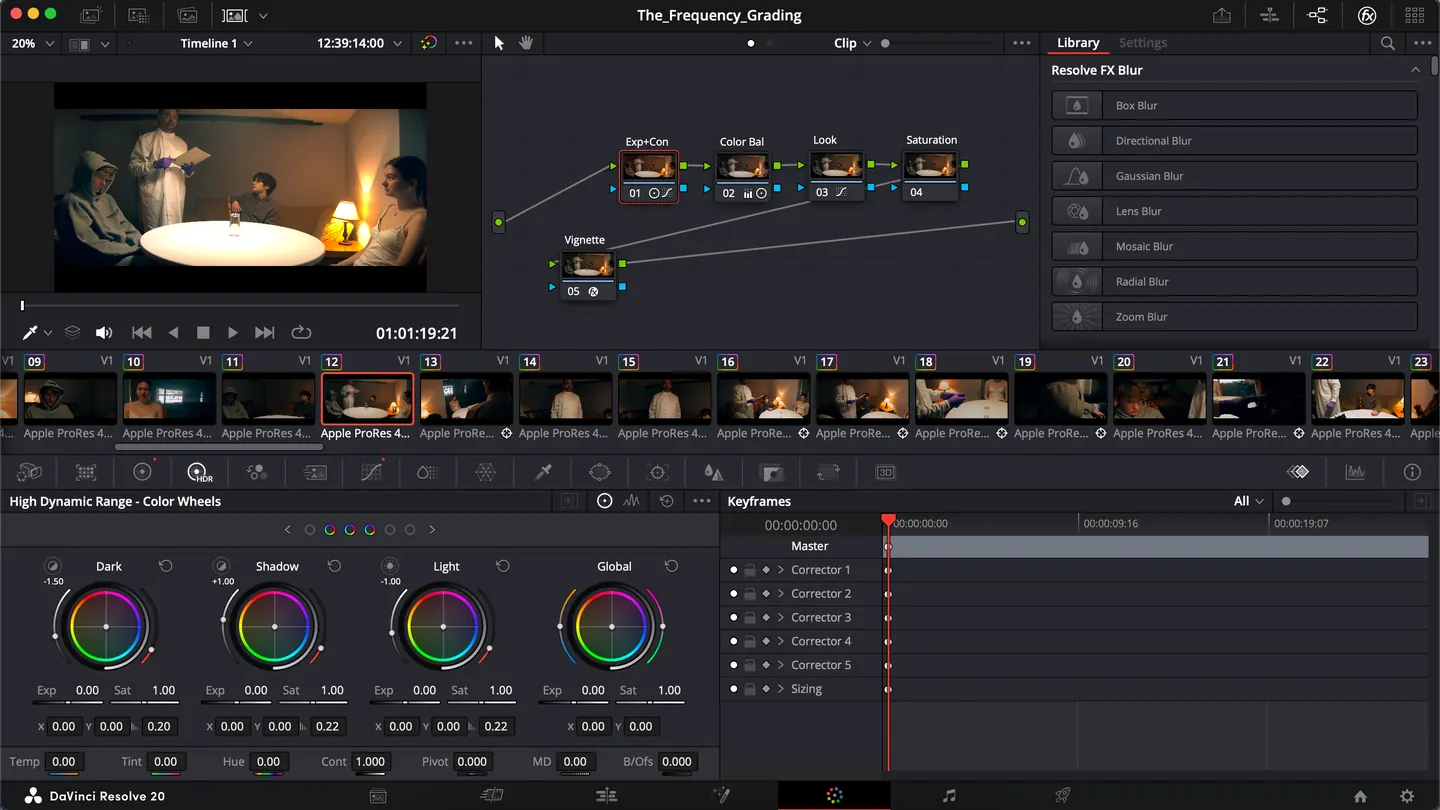
Task: Select the Zoom Blur effect
Action: (1234, 317)
